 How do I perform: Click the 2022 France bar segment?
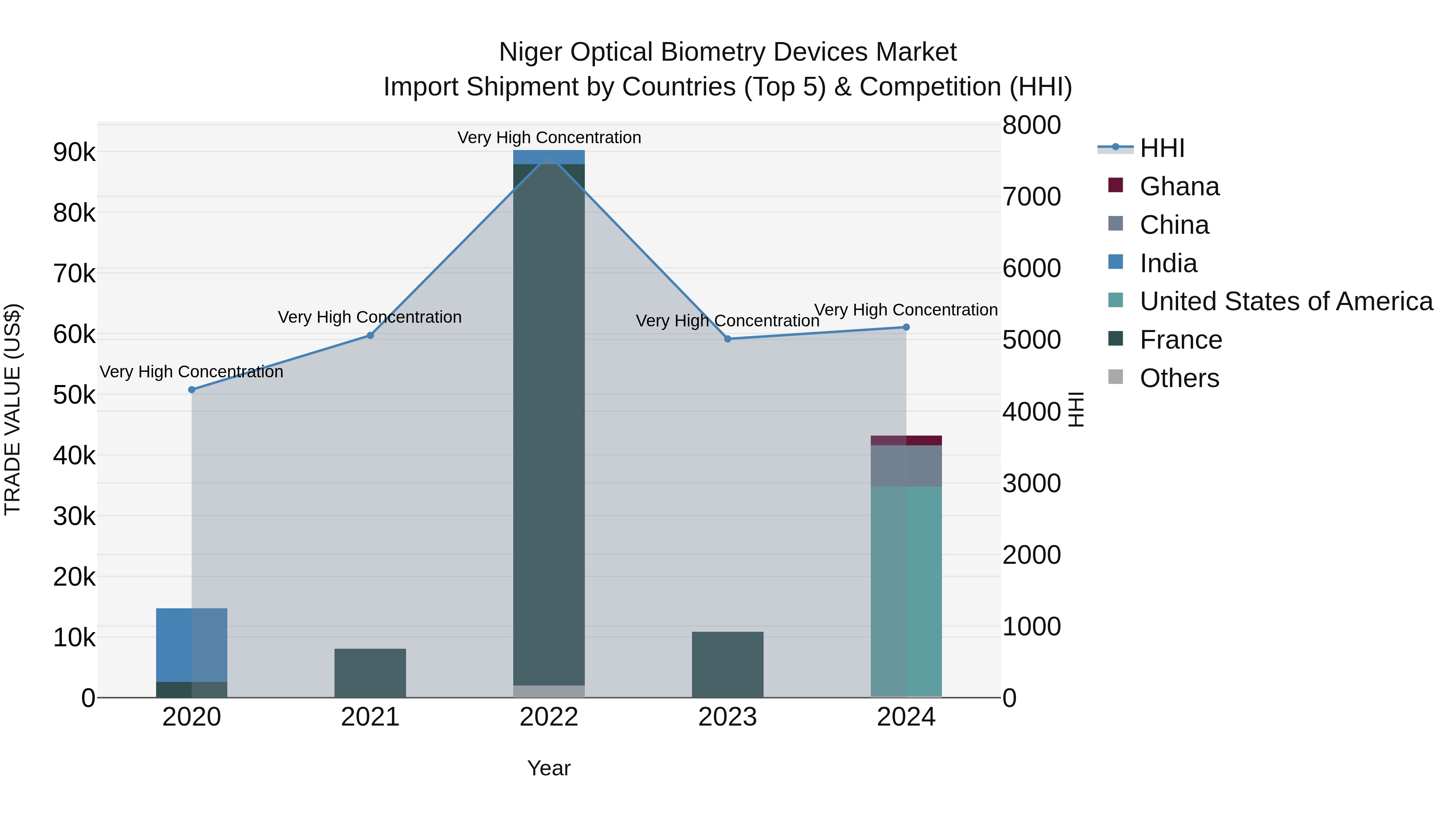click(x=549, y=425)
